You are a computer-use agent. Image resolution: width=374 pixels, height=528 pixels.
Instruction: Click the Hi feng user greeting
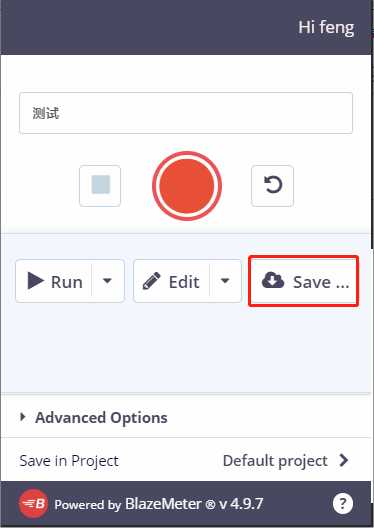pyautogui.click(x=326, y=27)
